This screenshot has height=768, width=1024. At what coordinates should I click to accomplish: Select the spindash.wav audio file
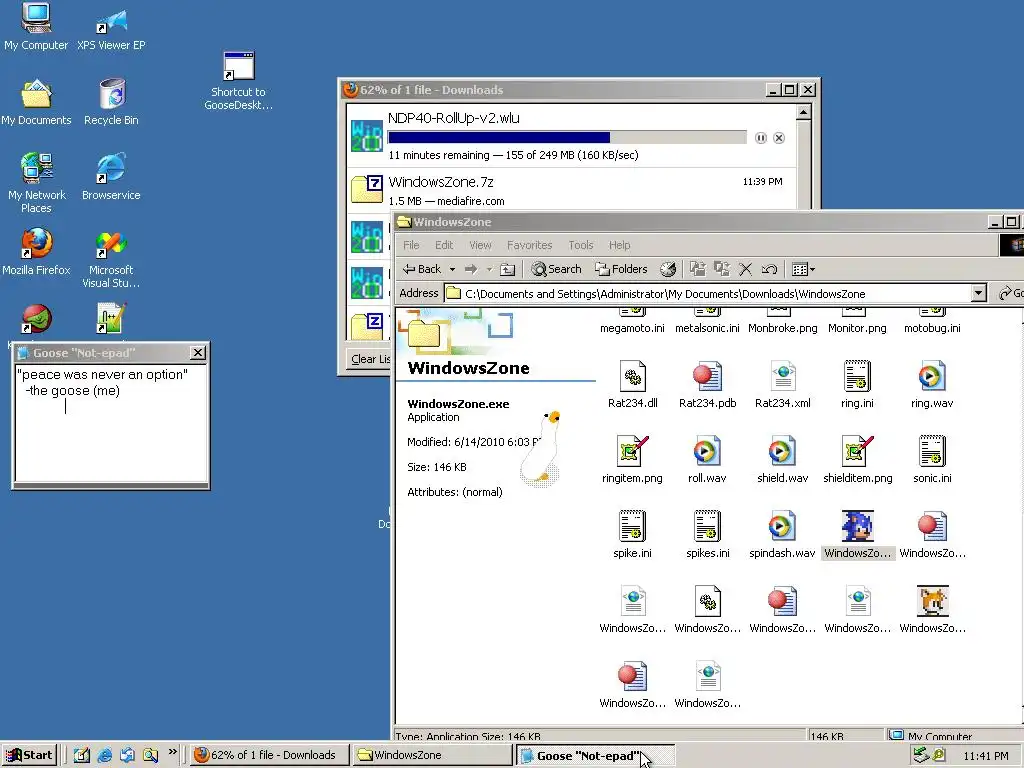click(782, 526)
